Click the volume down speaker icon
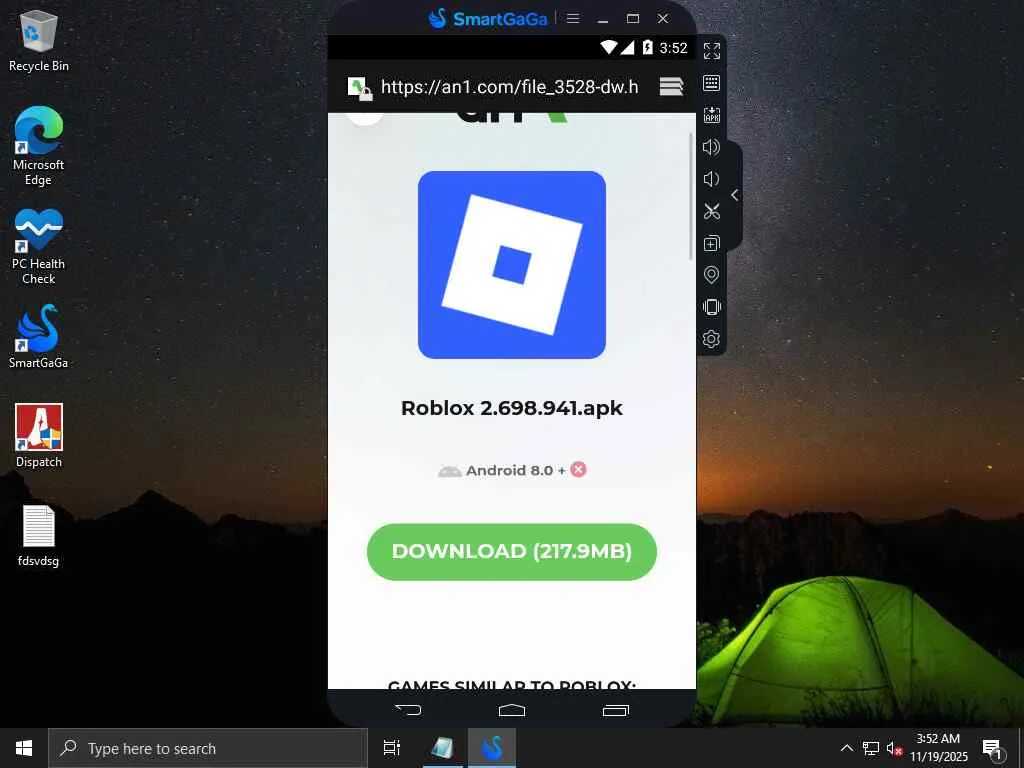The height and width of the screenshot is (768, 1024). 712,179
